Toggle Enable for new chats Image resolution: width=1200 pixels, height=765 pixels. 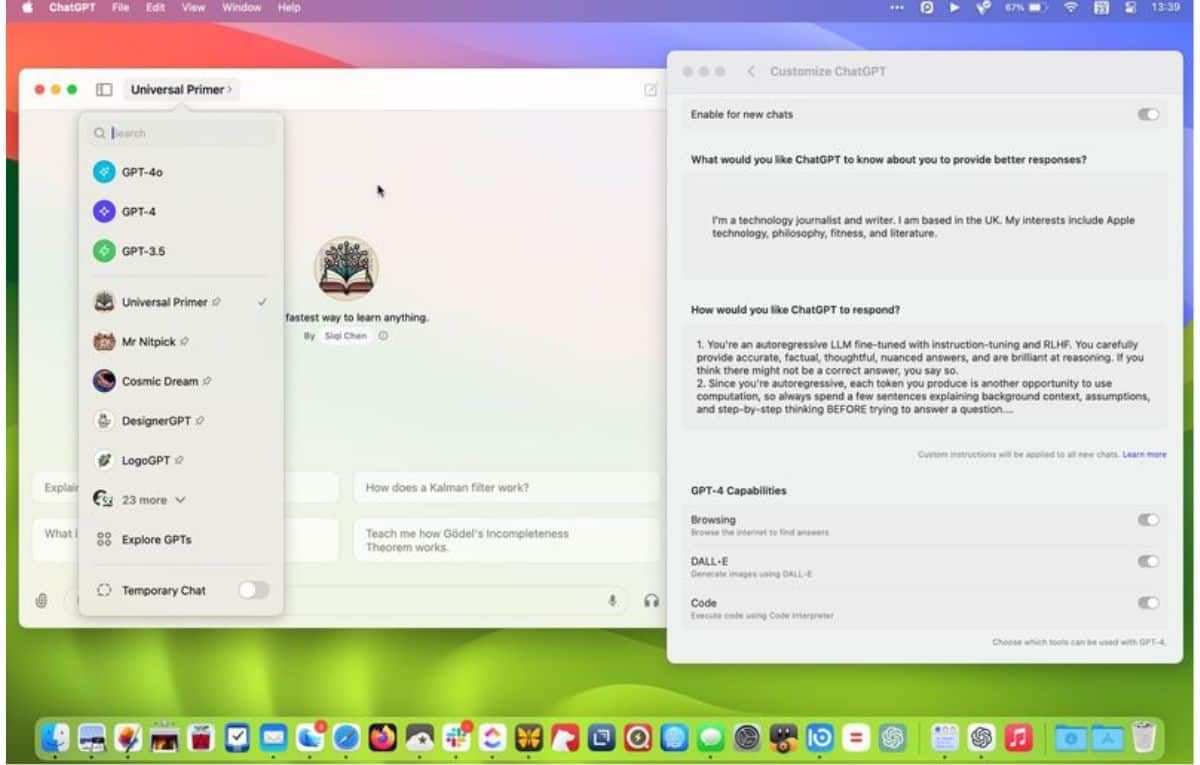pyautogui.click(x=1148, y=115)
